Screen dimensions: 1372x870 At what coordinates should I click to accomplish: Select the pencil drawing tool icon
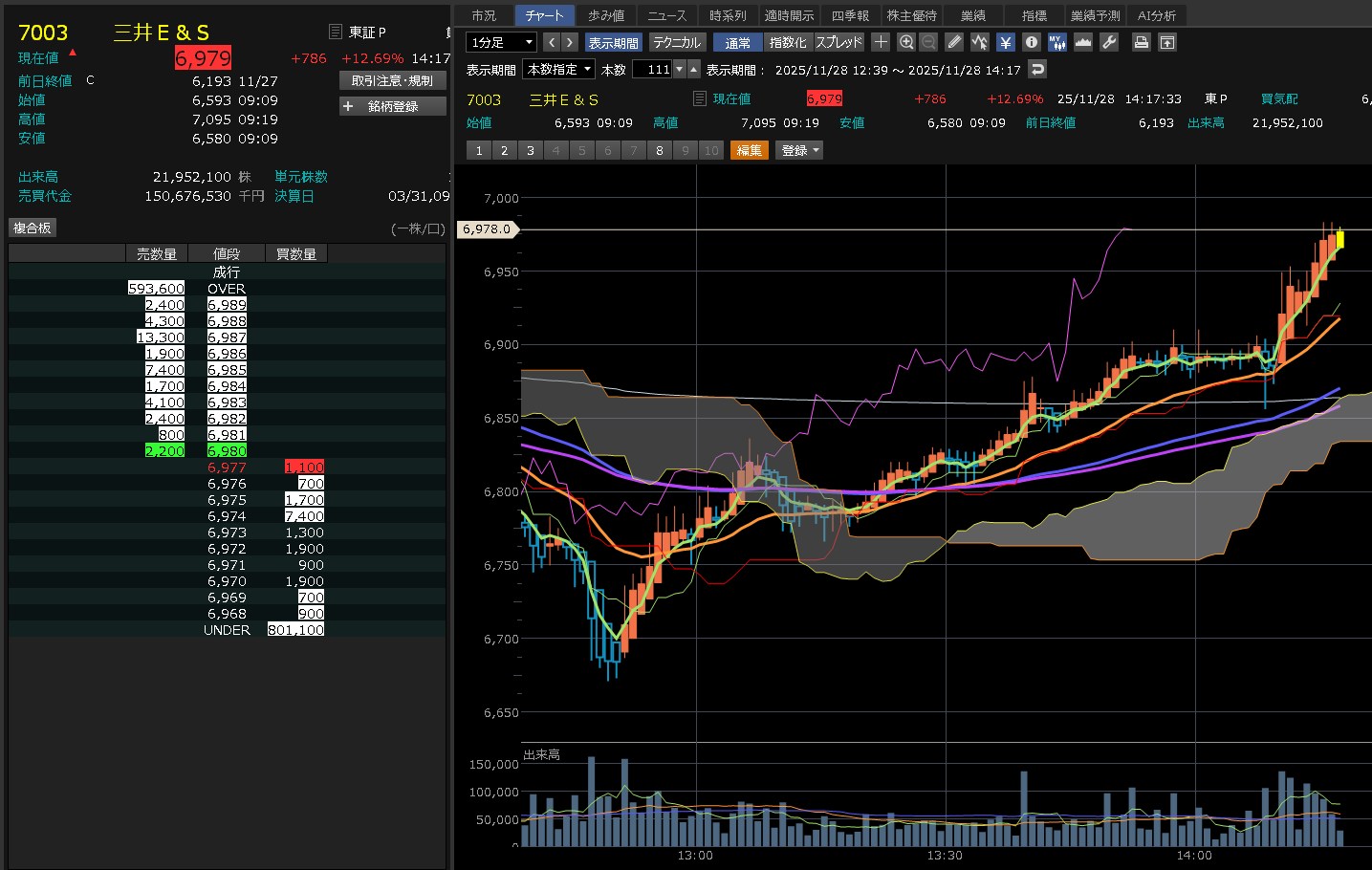tap(954, 42)
